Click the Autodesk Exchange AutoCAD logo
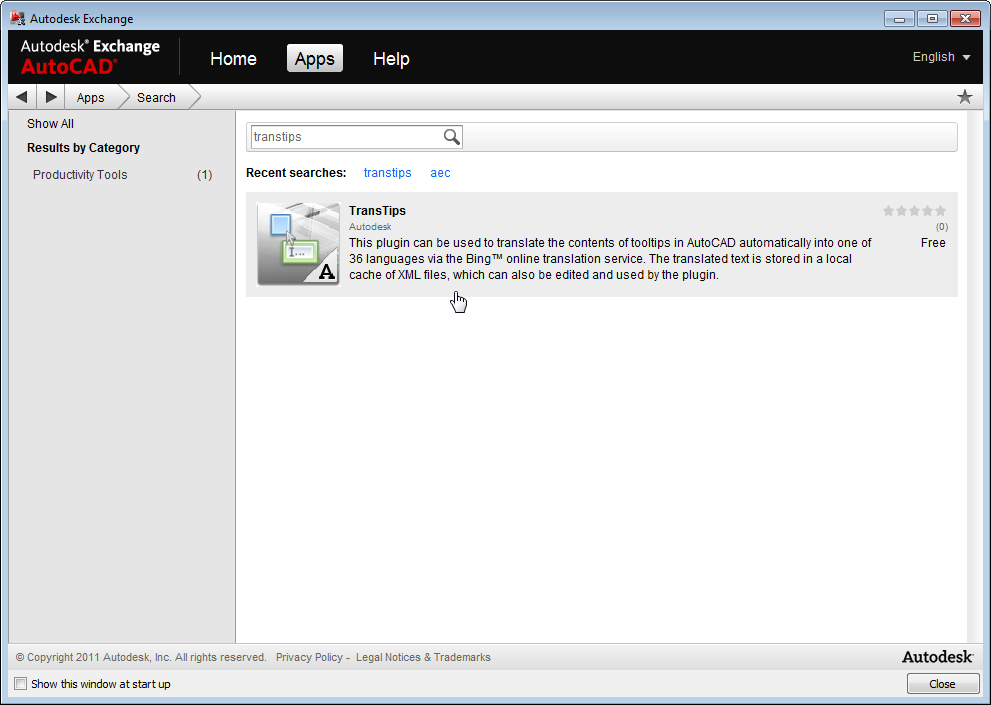The image size is (991, 705). 90,57
